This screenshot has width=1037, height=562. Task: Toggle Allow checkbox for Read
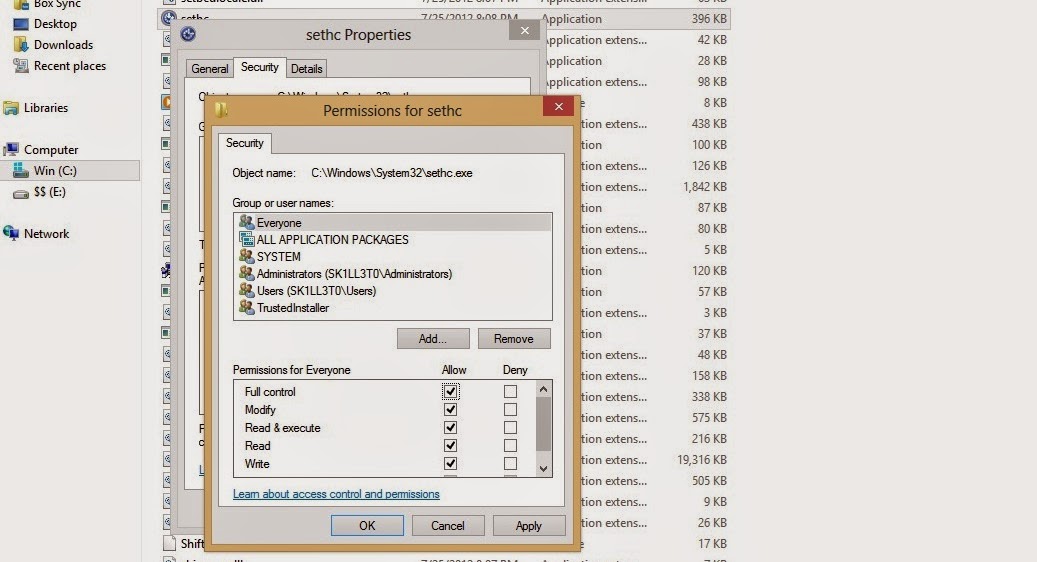(450, 446)
